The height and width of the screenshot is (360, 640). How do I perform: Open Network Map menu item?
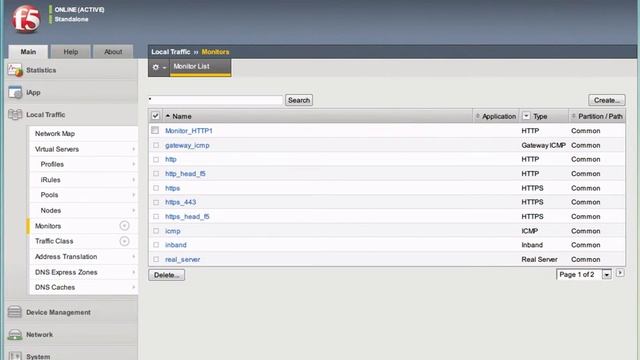[55, 133]
